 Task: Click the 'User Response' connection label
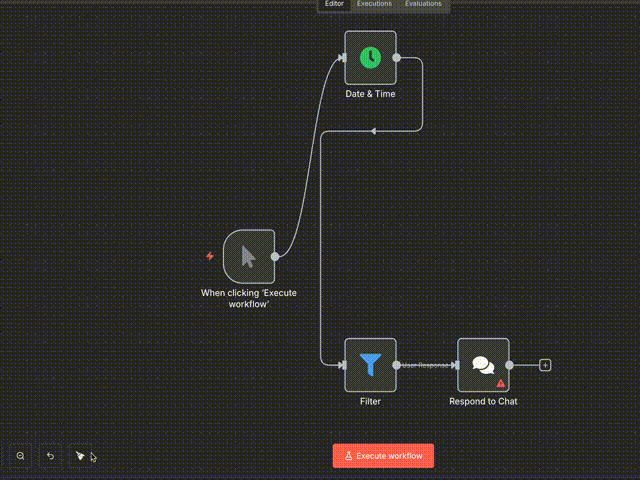pos(425,365)
